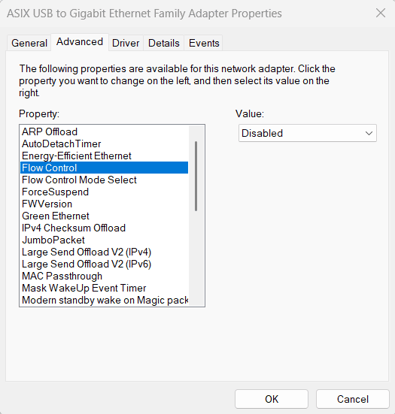
Task: Select Green Ethernet property
Action: point(104,216)
